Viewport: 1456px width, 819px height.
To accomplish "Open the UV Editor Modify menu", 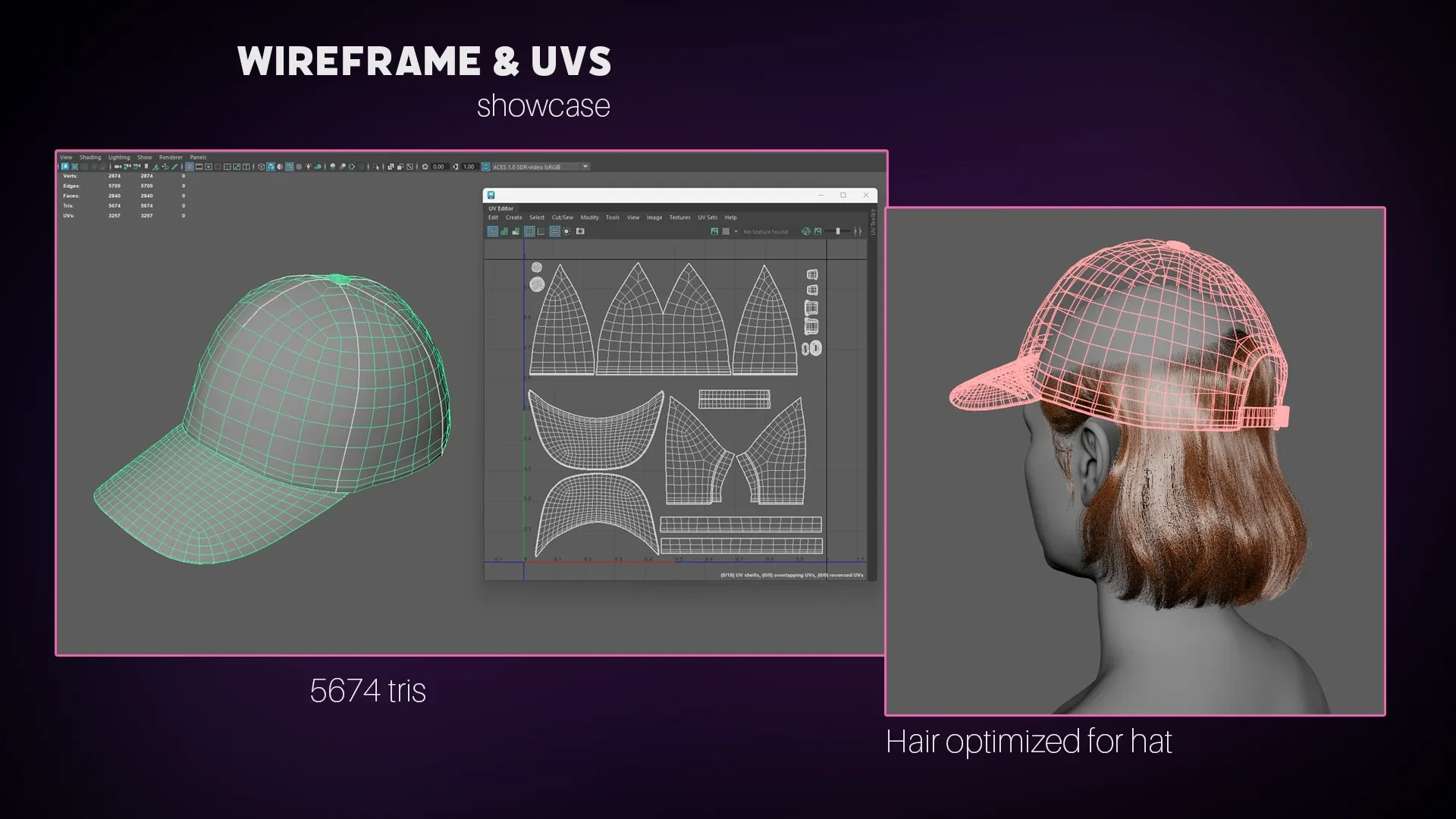I will 589,218.
